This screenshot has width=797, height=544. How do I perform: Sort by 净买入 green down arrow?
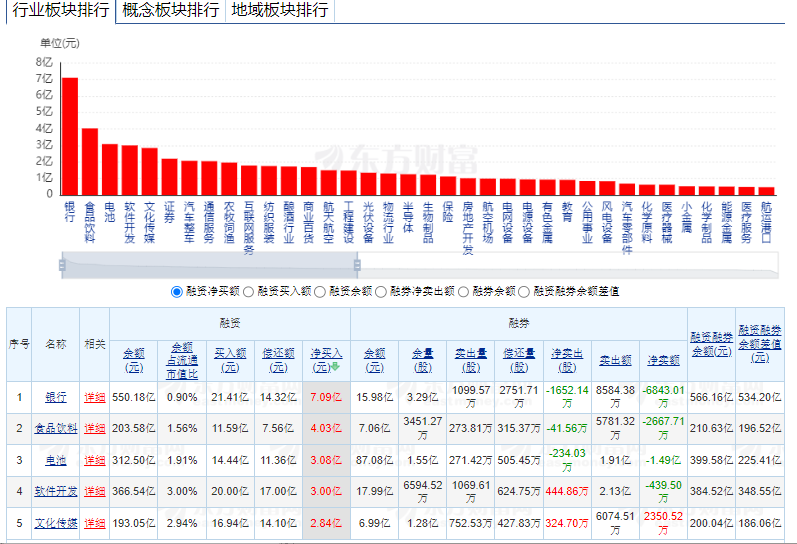click(x=336, y=366)
